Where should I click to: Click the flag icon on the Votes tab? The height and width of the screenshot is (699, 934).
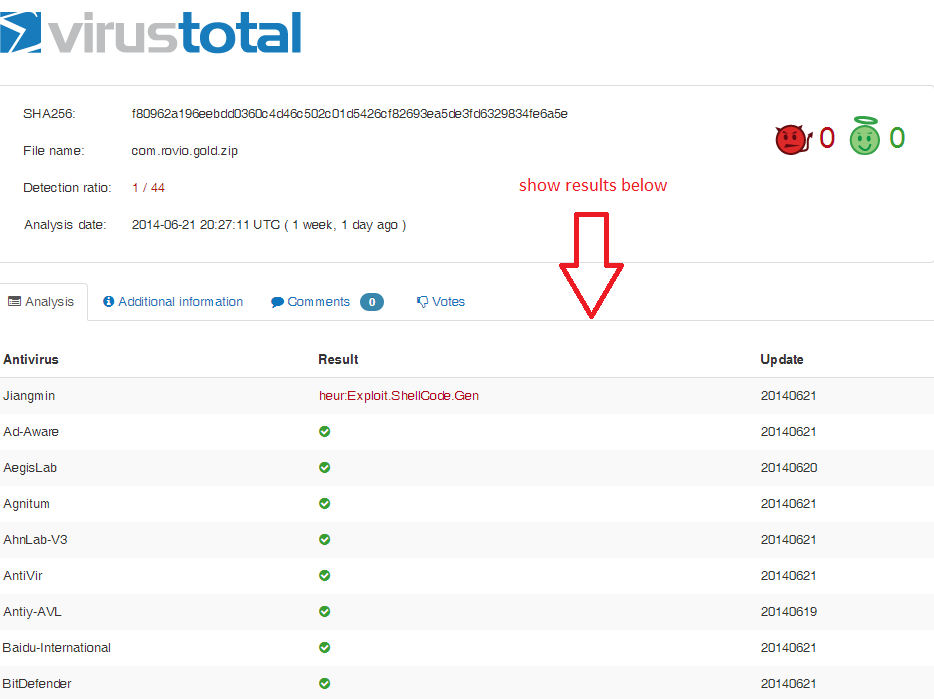tap(423, 301)
